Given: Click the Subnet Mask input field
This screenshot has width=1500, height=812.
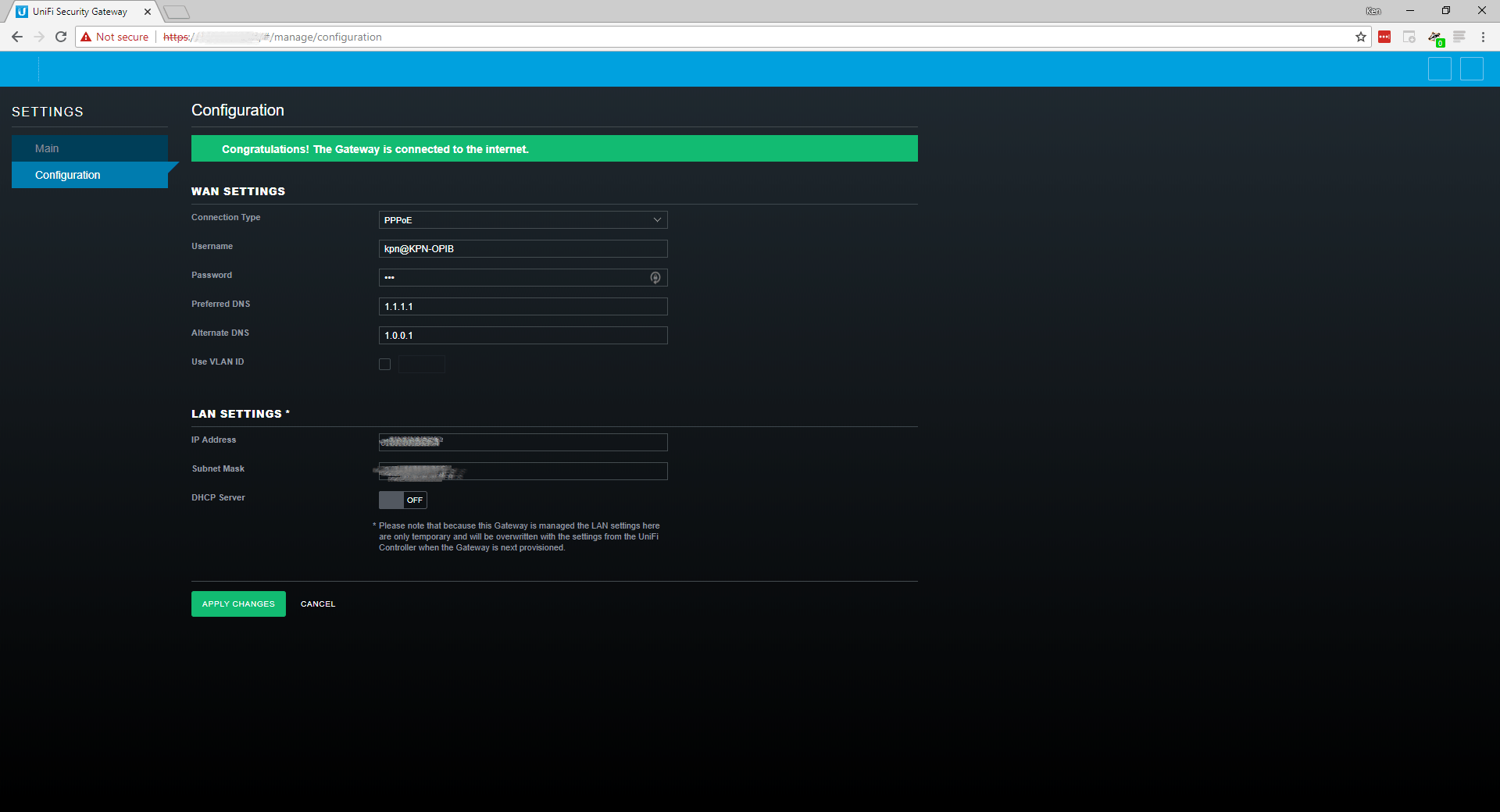Looking at the screenshot, I should pos(523,472).
